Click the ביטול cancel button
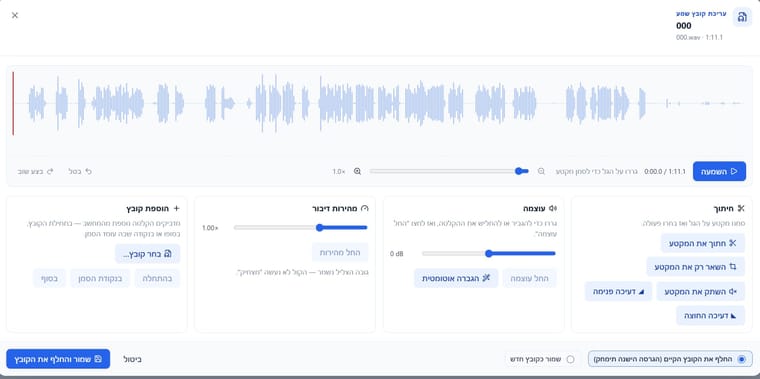Screen dimensions: 760x379 pos(132,359)
